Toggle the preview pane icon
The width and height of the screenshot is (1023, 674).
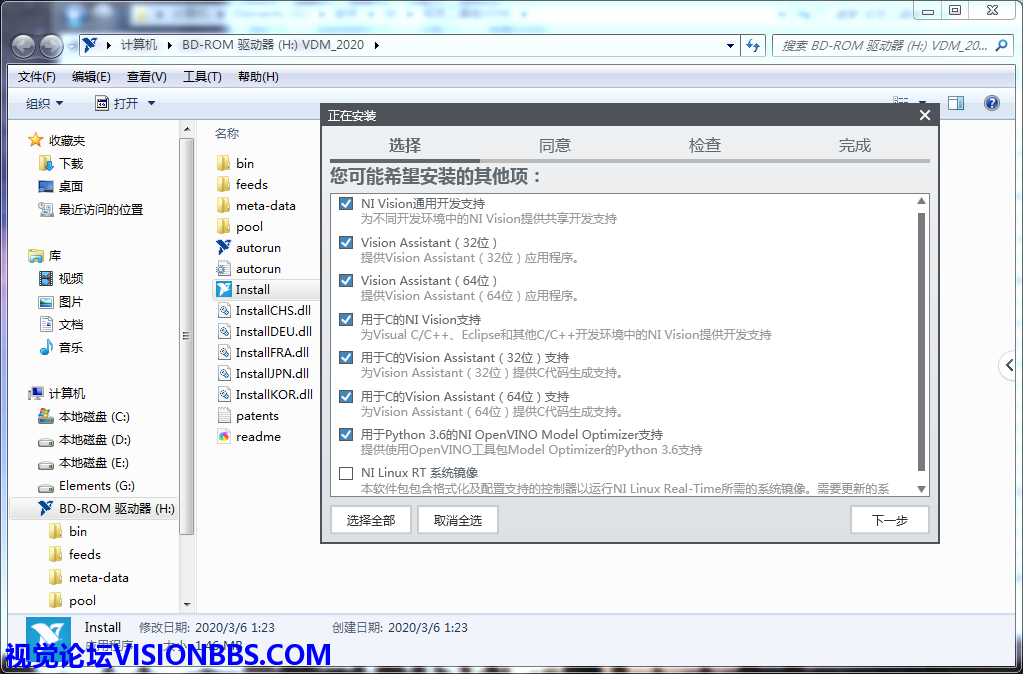pyautogui.click(x=956, y=103)
